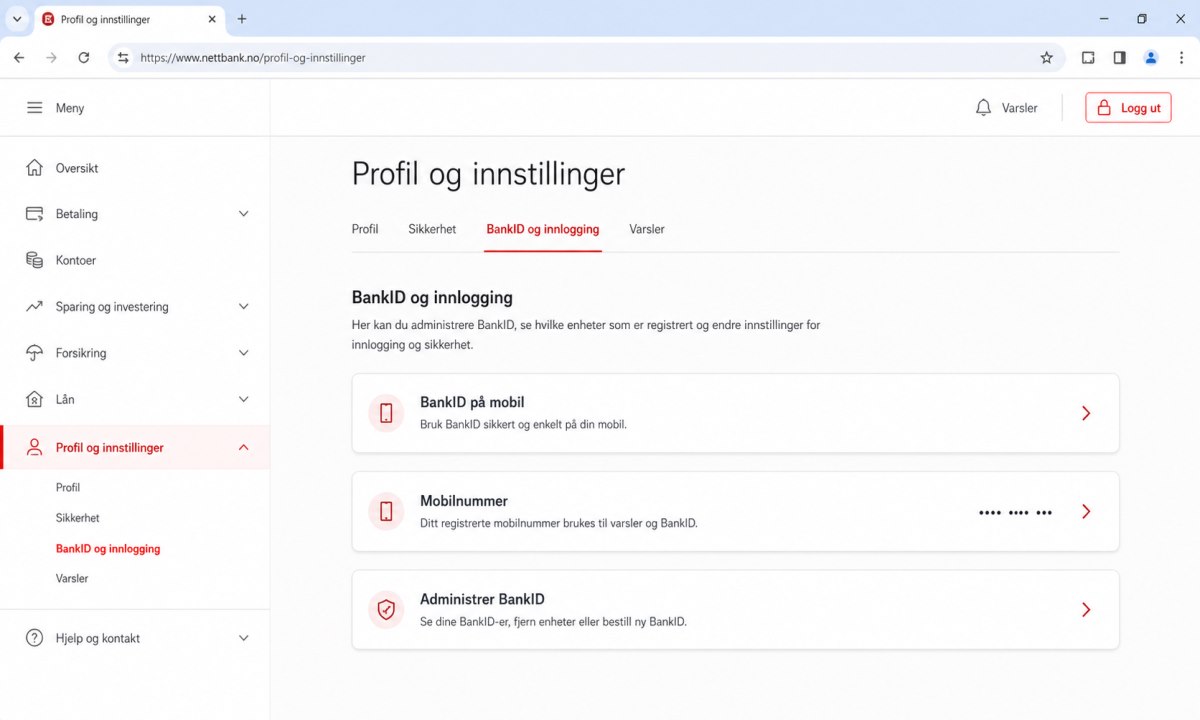Go back in browser history
Viewport: 1200px width, 720px height.
[19, 58]
